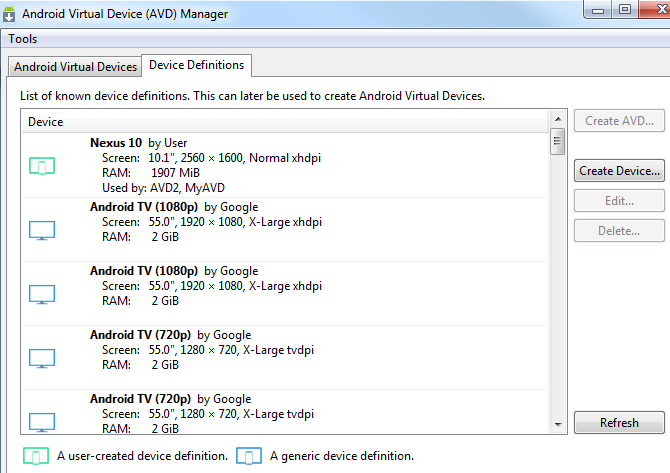Open the Tools menu
The width and height of the screenshot is (670, 473).
pyautogui.click(x=23, y=39)
